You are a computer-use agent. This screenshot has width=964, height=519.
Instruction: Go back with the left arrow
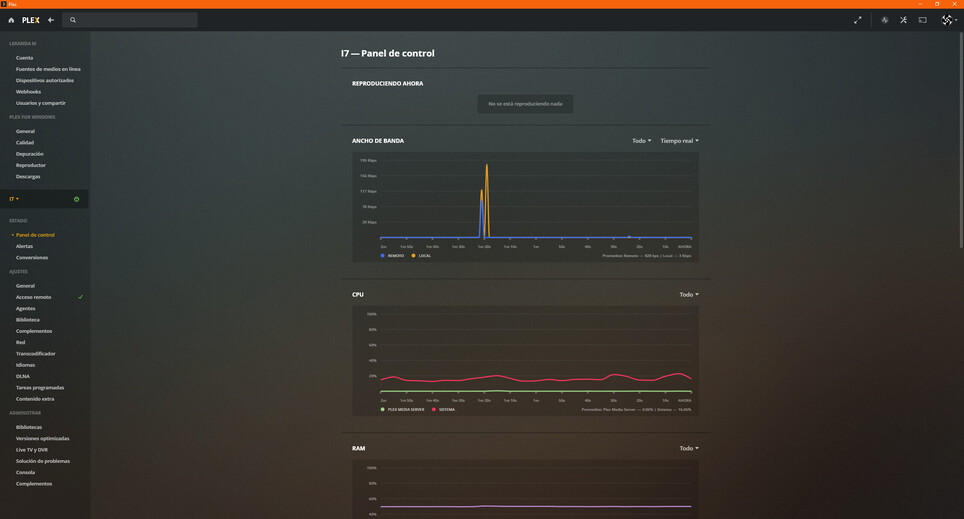click(x=51, y=20)
